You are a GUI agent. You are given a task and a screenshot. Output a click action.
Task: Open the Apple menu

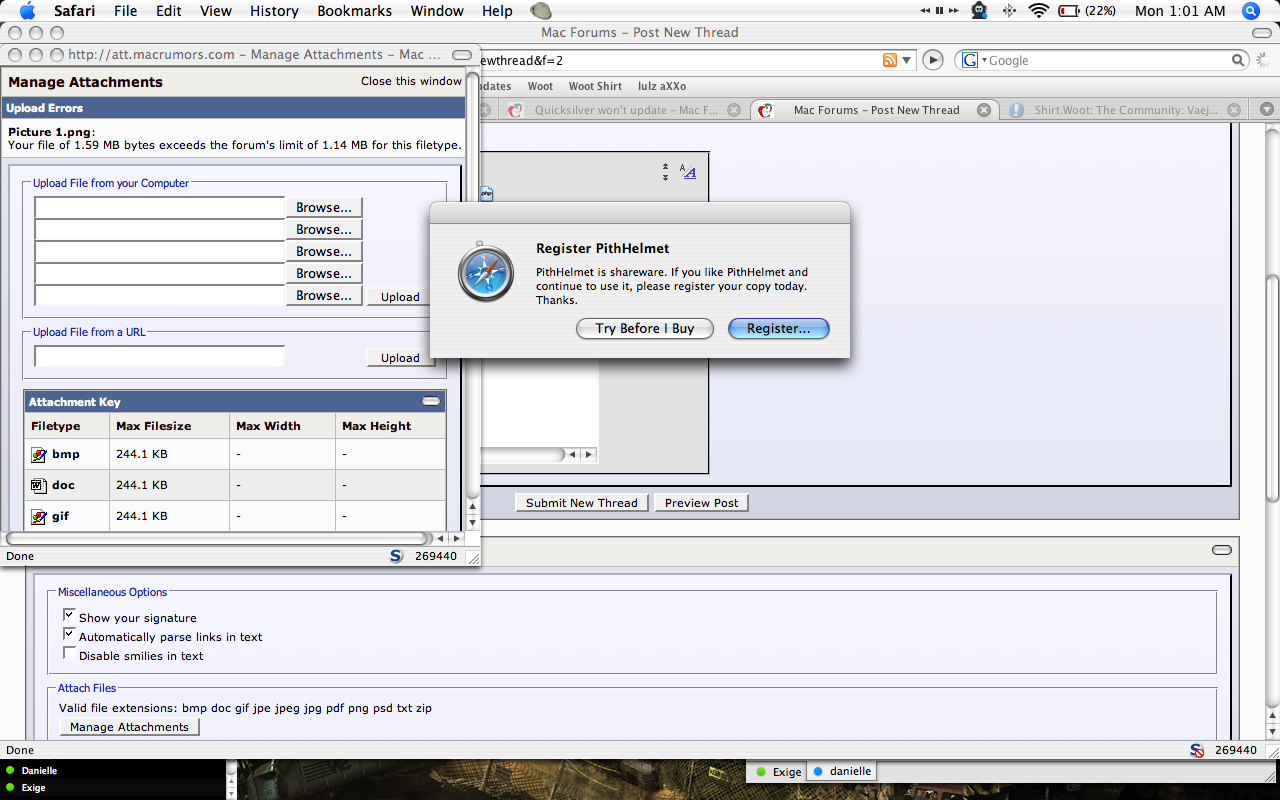pyautogui.click(x=26, y=11)
